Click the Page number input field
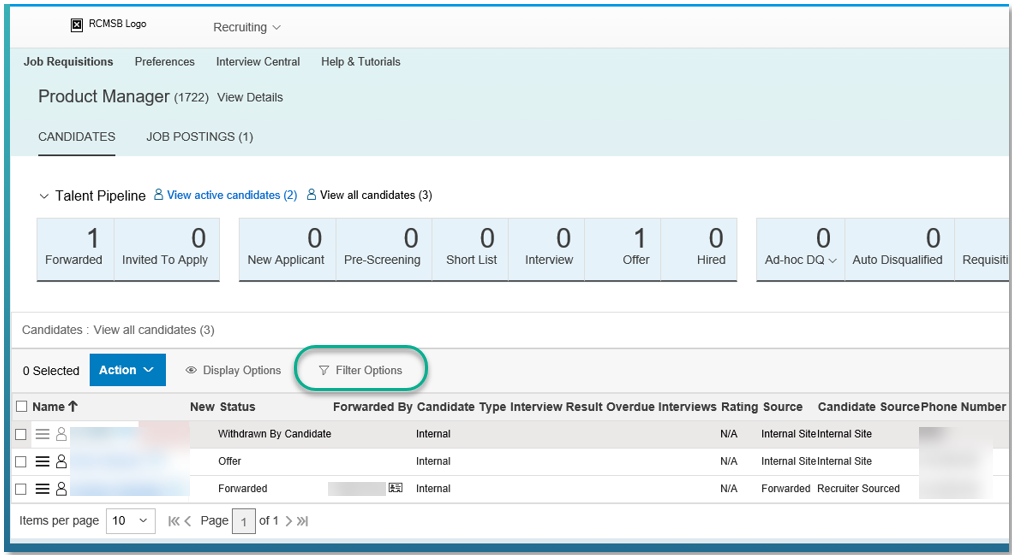Viewport: 1012px width, 555px height. 243,521
